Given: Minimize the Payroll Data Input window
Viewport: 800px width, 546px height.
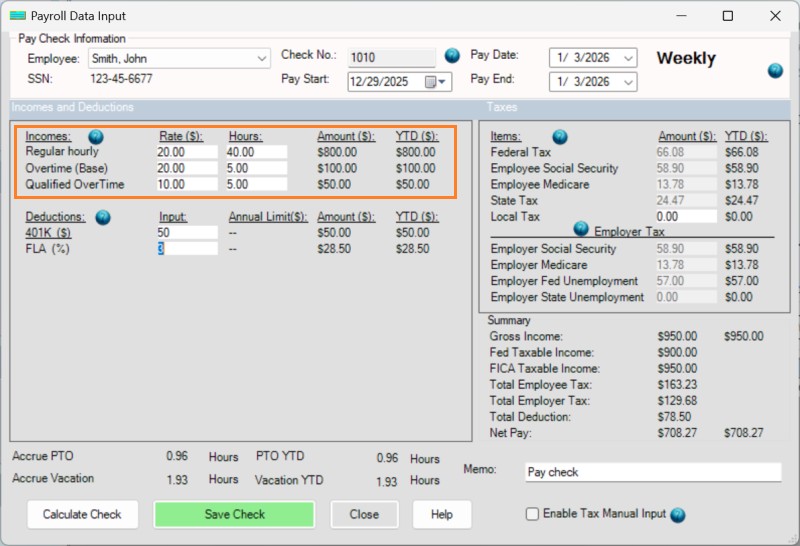Looking at the screenshot, I should click(681, 16).
